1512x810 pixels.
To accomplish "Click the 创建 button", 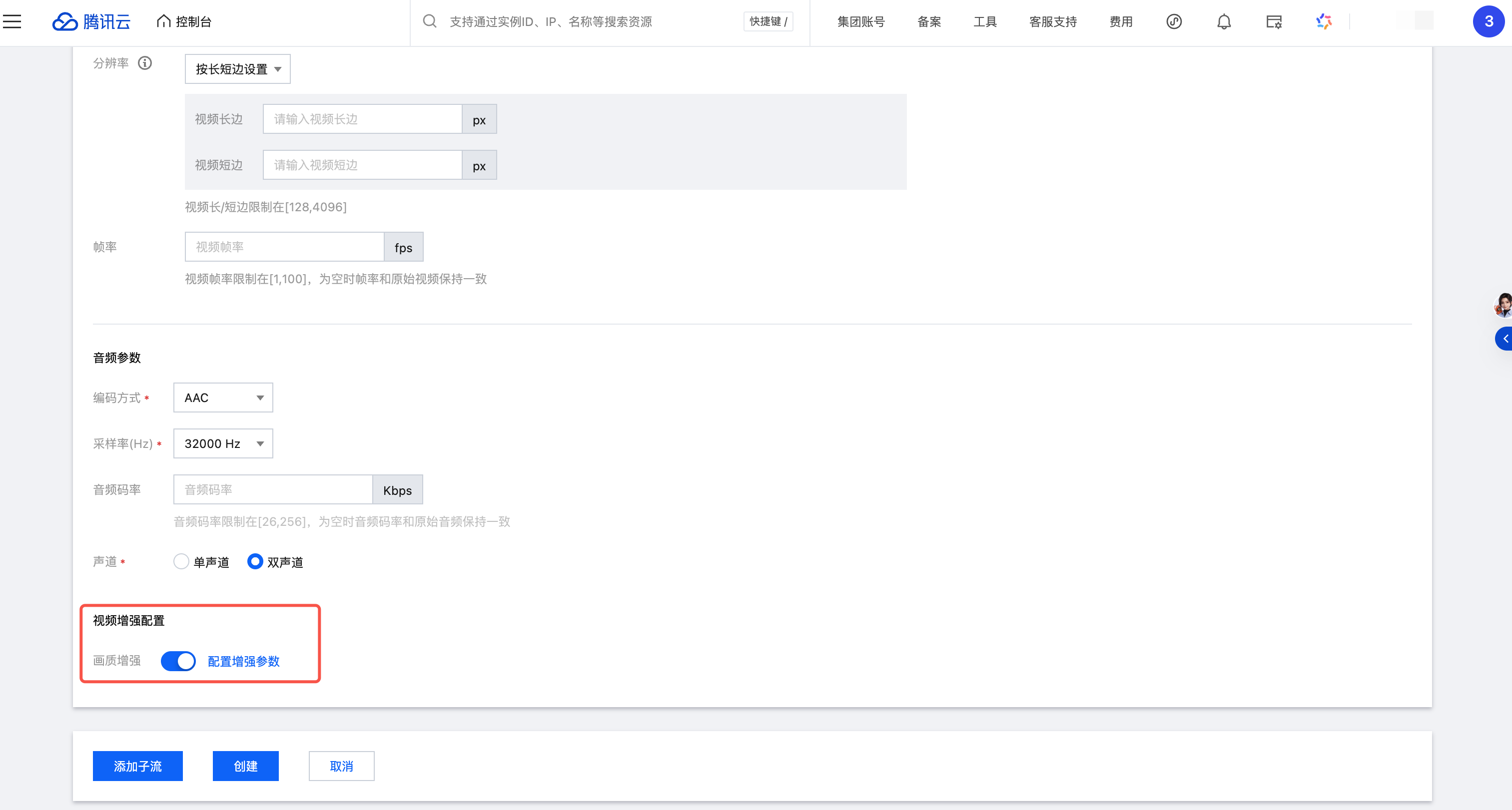I will tap(245, 766).
